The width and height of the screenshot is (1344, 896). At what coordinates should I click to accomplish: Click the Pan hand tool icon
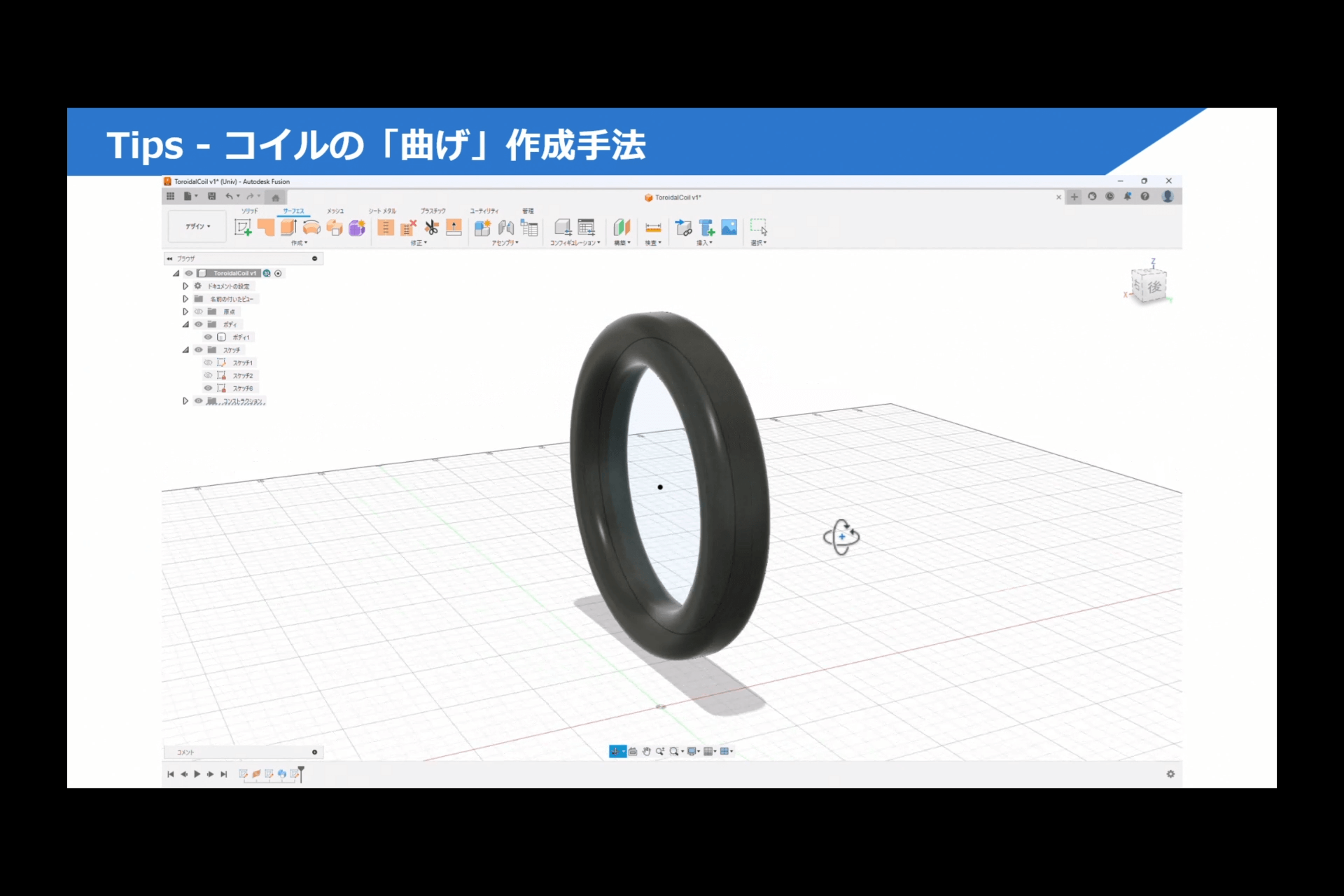(646, 751)
